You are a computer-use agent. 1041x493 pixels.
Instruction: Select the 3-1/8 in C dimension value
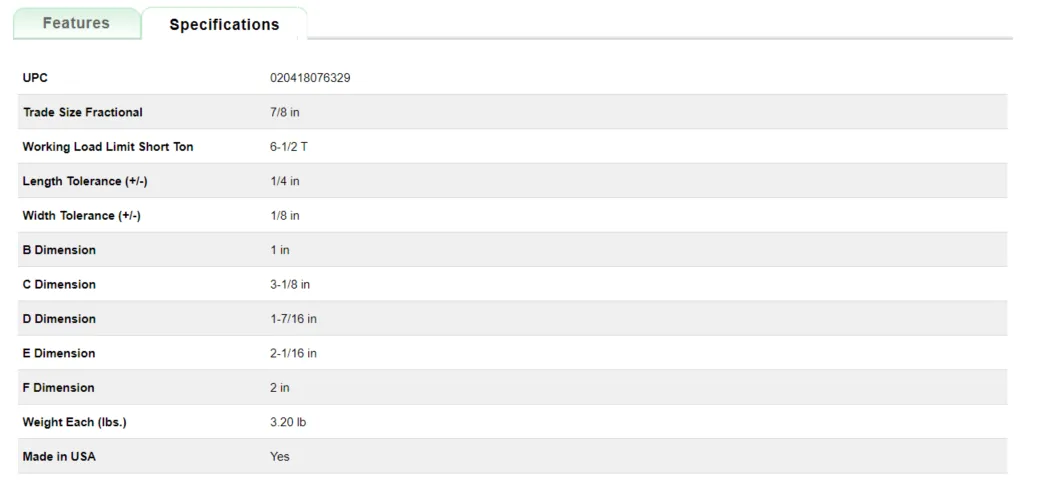click(290, 285)
